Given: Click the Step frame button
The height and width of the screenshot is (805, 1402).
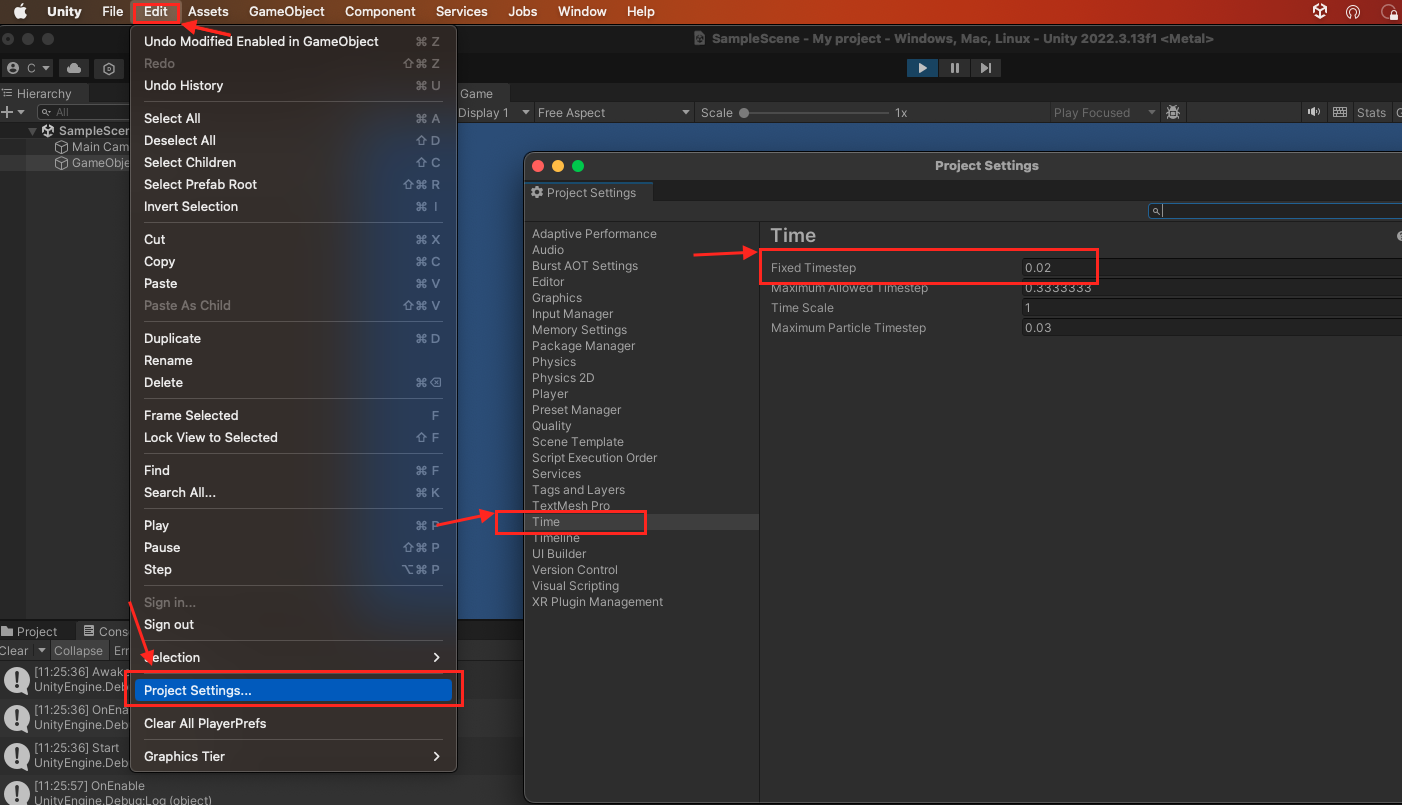Looking at the screenshot, I should point(986,68).
